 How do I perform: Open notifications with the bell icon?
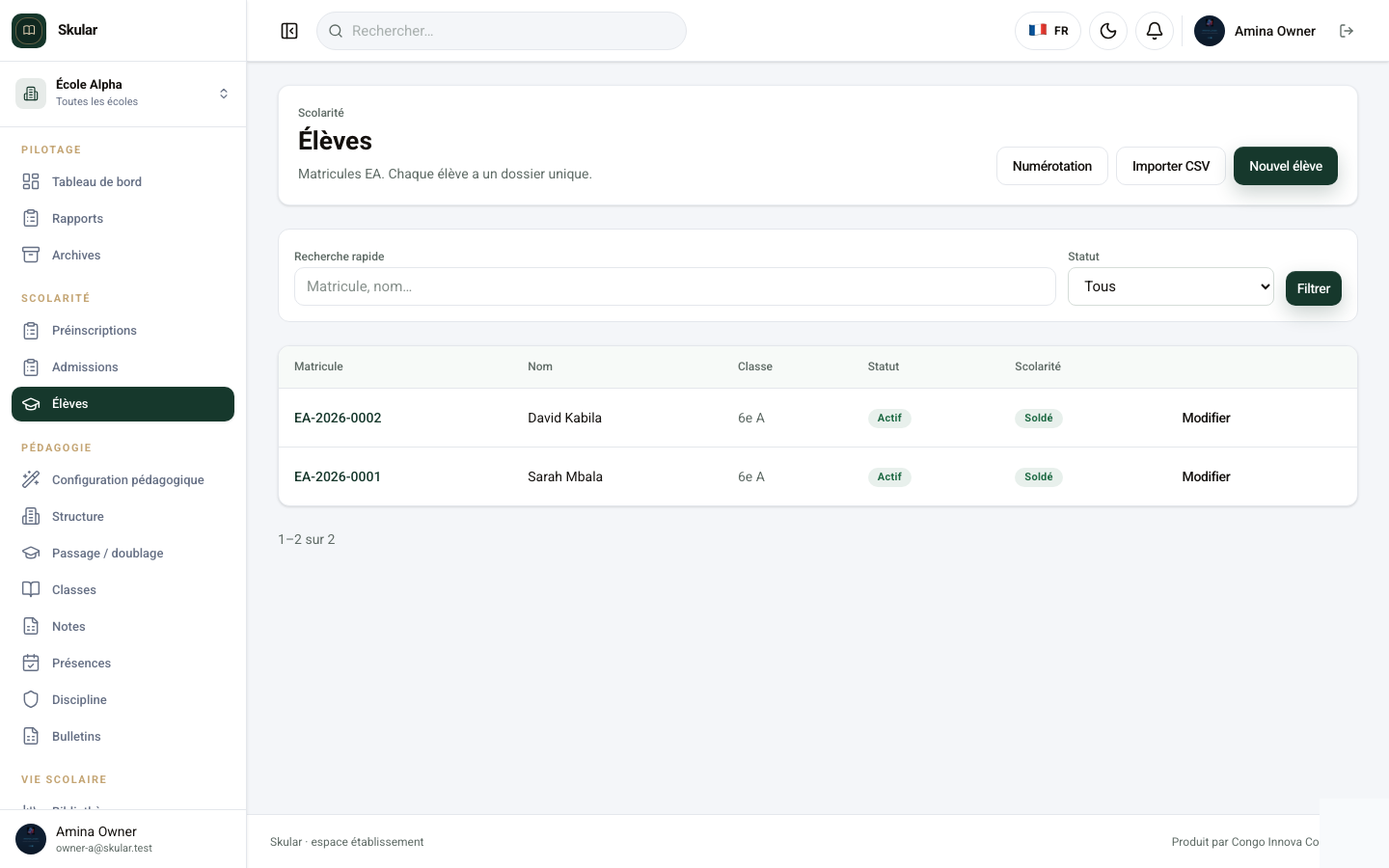click(1155, 31)
